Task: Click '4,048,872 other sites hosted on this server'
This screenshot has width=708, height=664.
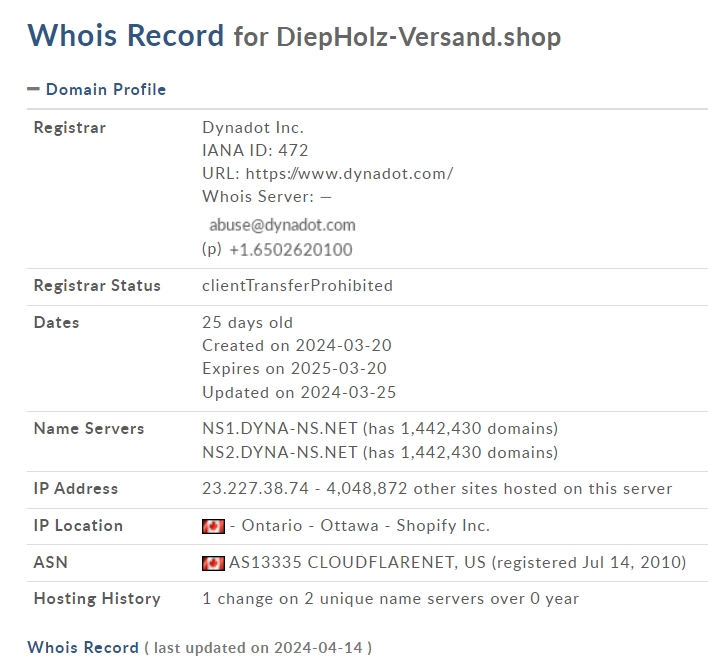Action: [x=499, y=488]
